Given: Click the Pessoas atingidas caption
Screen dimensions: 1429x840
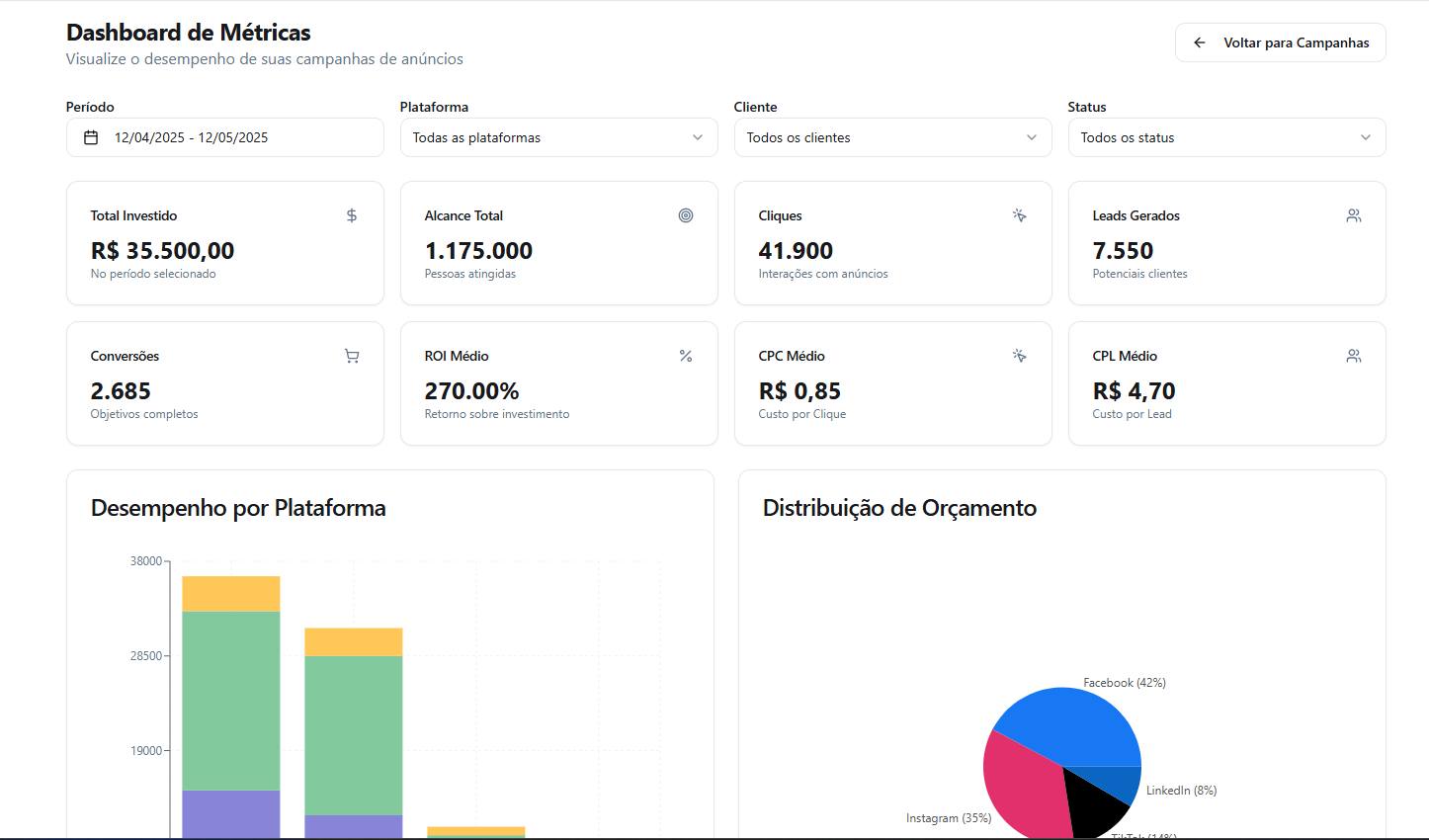Looking at the screenshot, I should [469, 274].
